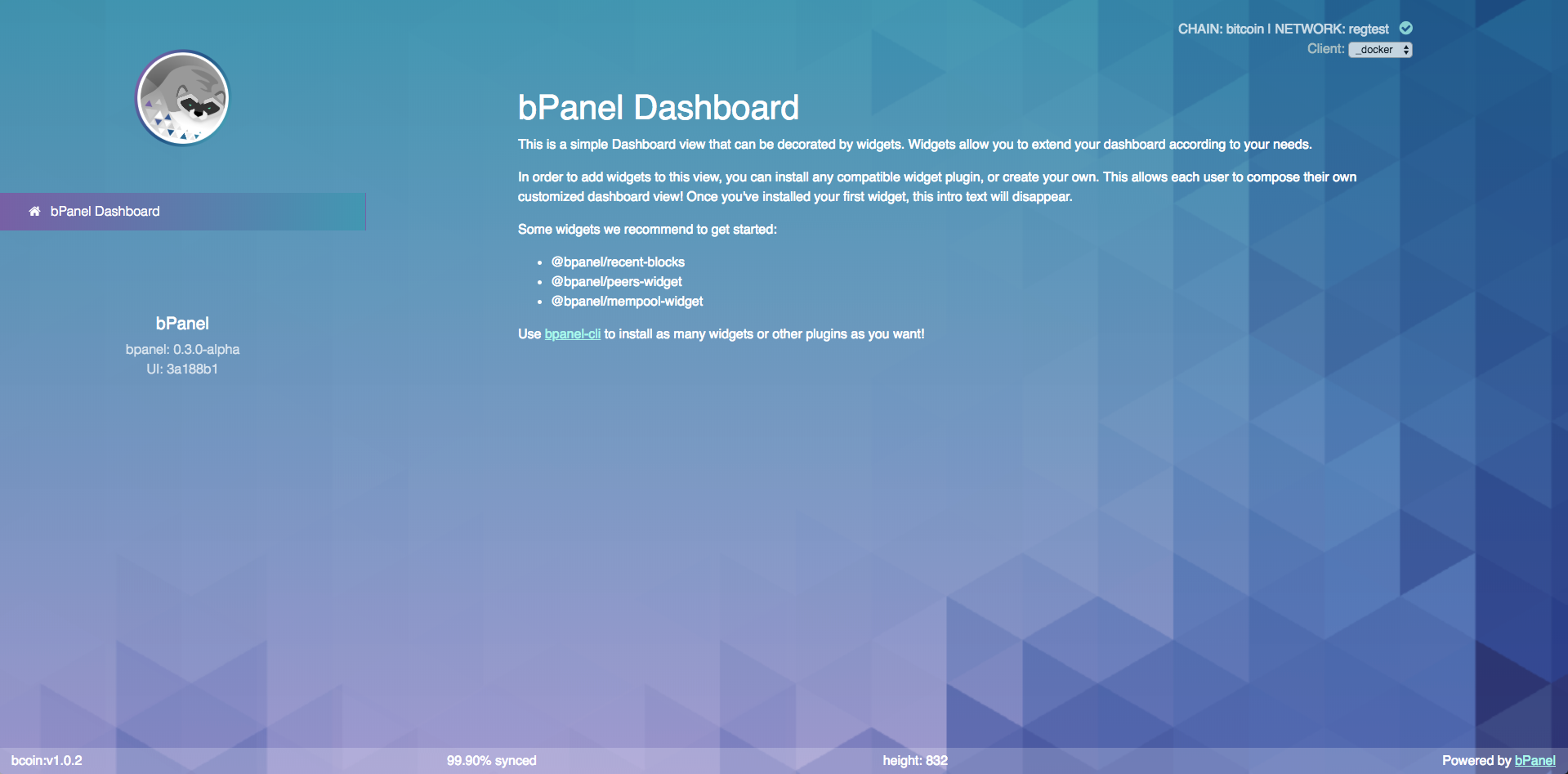This screenshot has height=774, width=1568.
Task: Click the UI: 3a188b1 commit text
Action: click(x=182, y=369)
